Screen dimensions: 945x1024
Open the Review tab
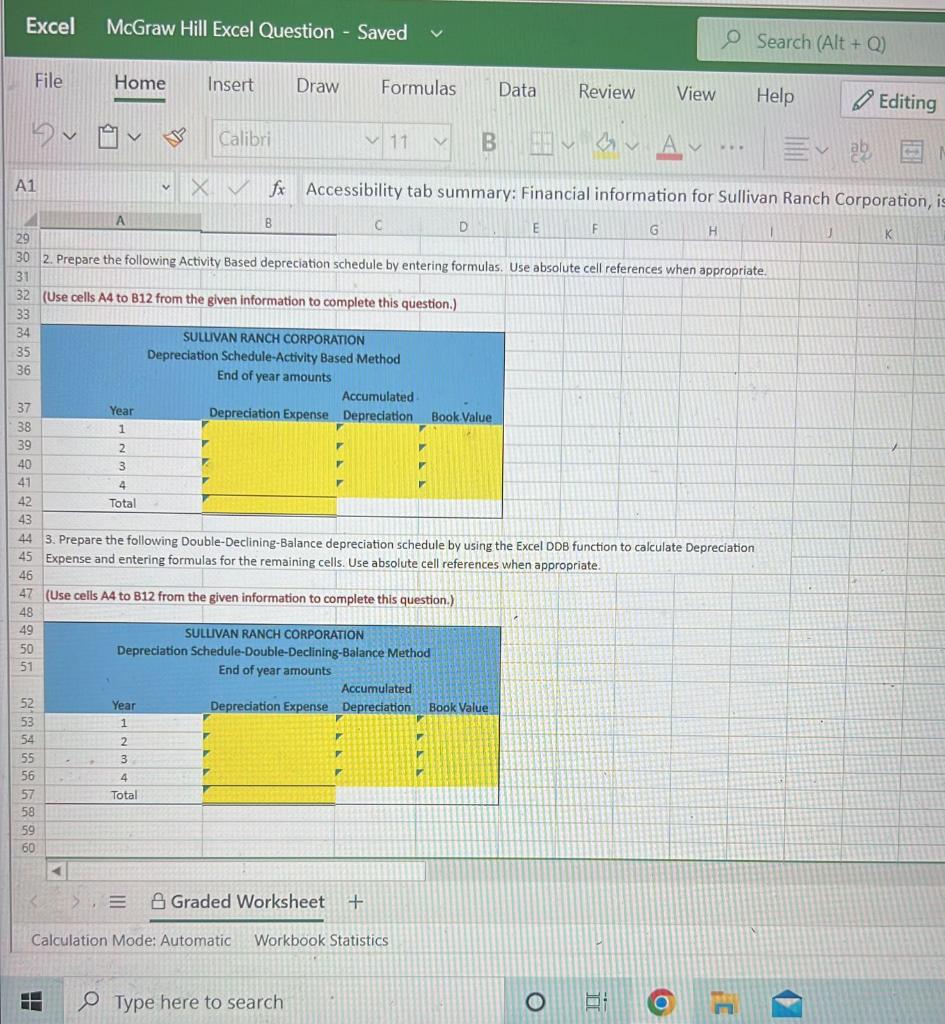click(606, 92)
